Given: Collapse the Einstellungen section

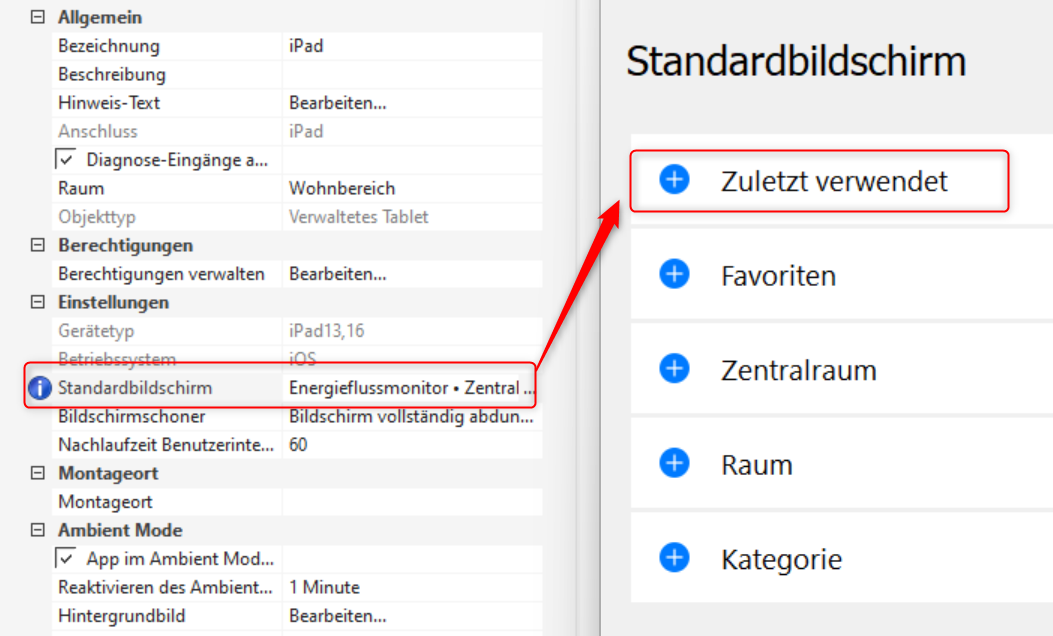Looking at the screenshot, I should click(38, 302).
